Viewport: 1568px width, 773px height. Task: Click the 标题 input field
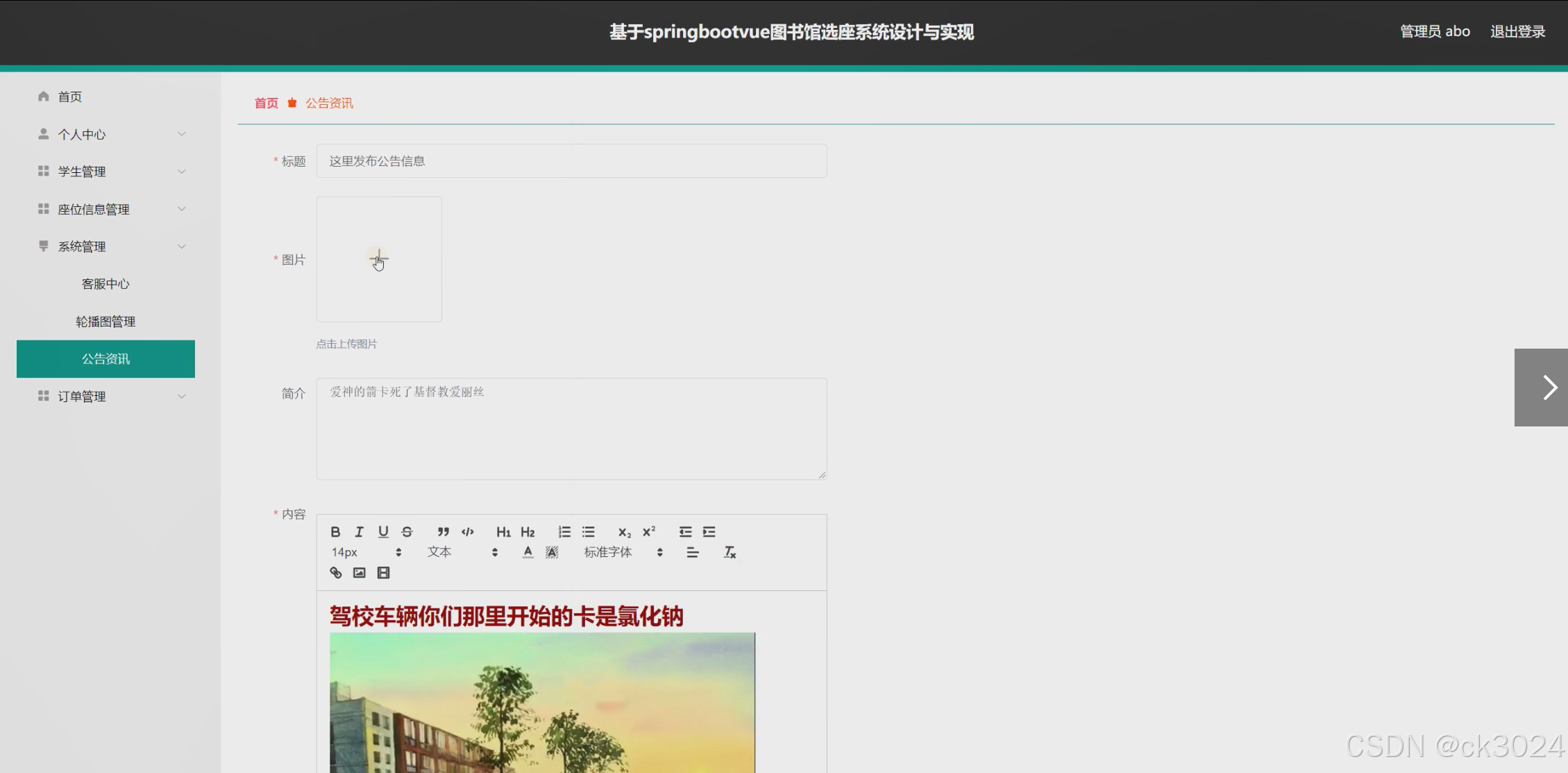click(x=571, y=161)
